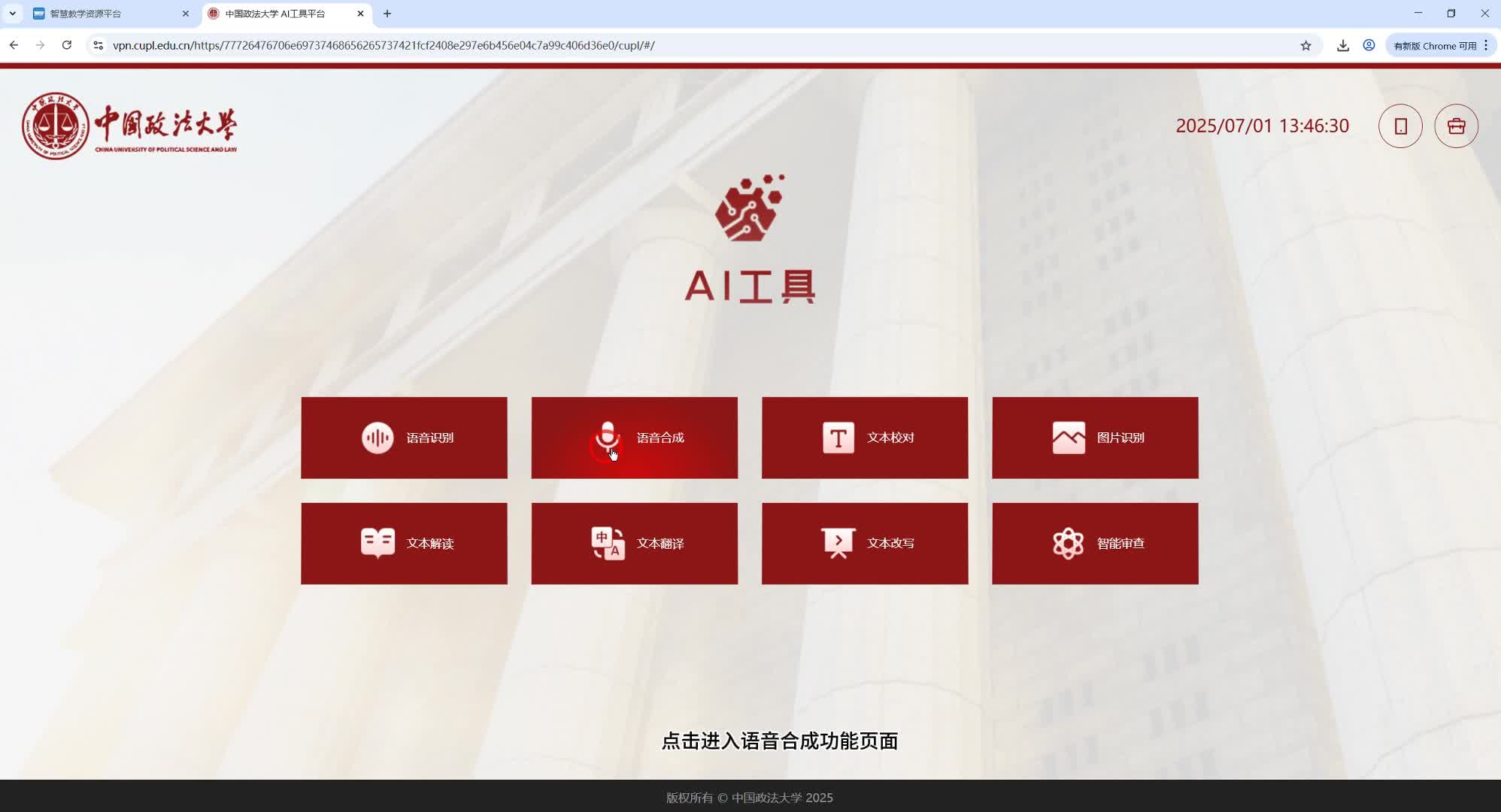Select the 文本解读 text interpretation tool

[404, 543]
